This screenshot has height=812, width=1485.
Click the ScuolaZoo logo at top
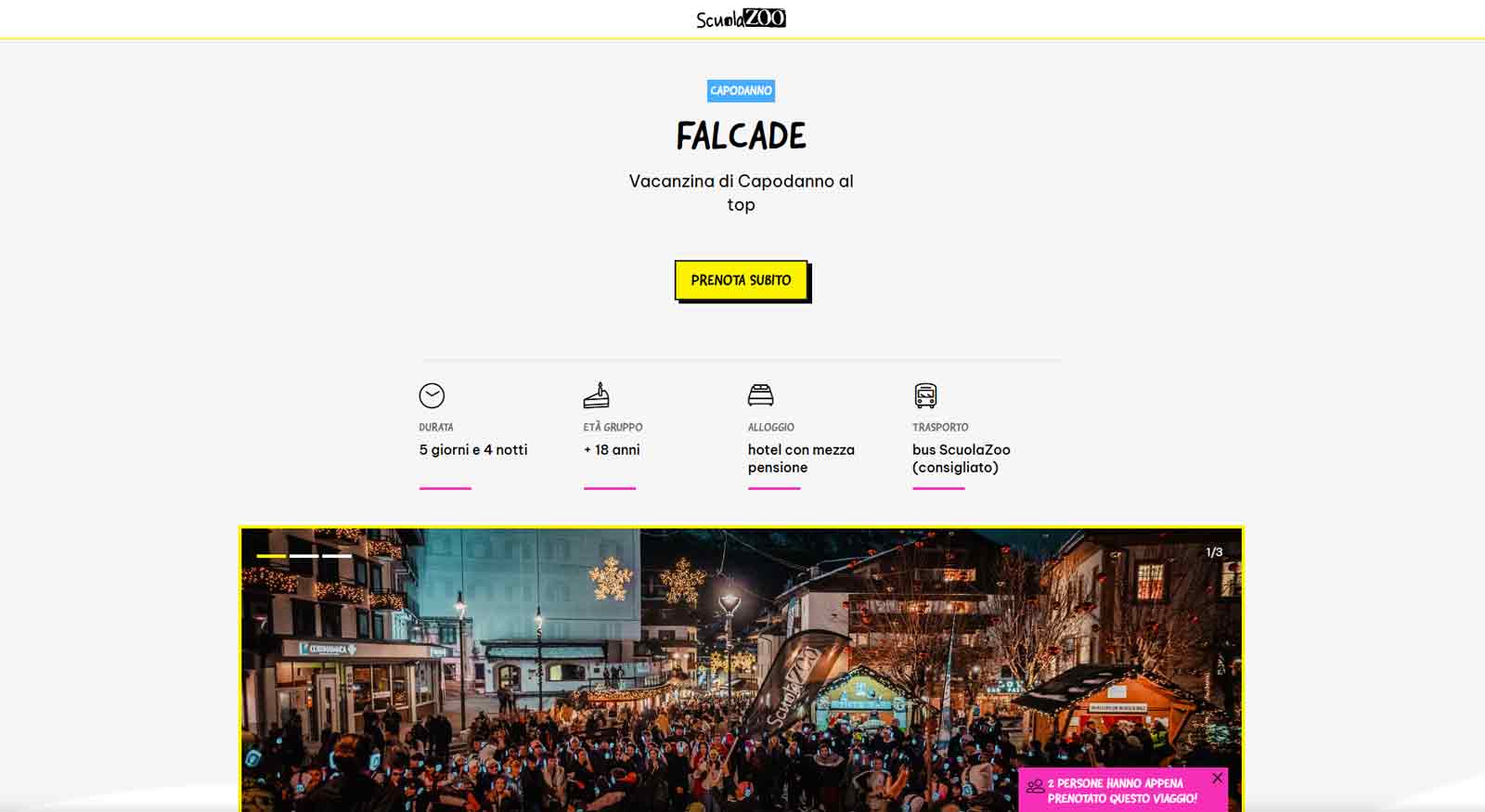[741, 19]
